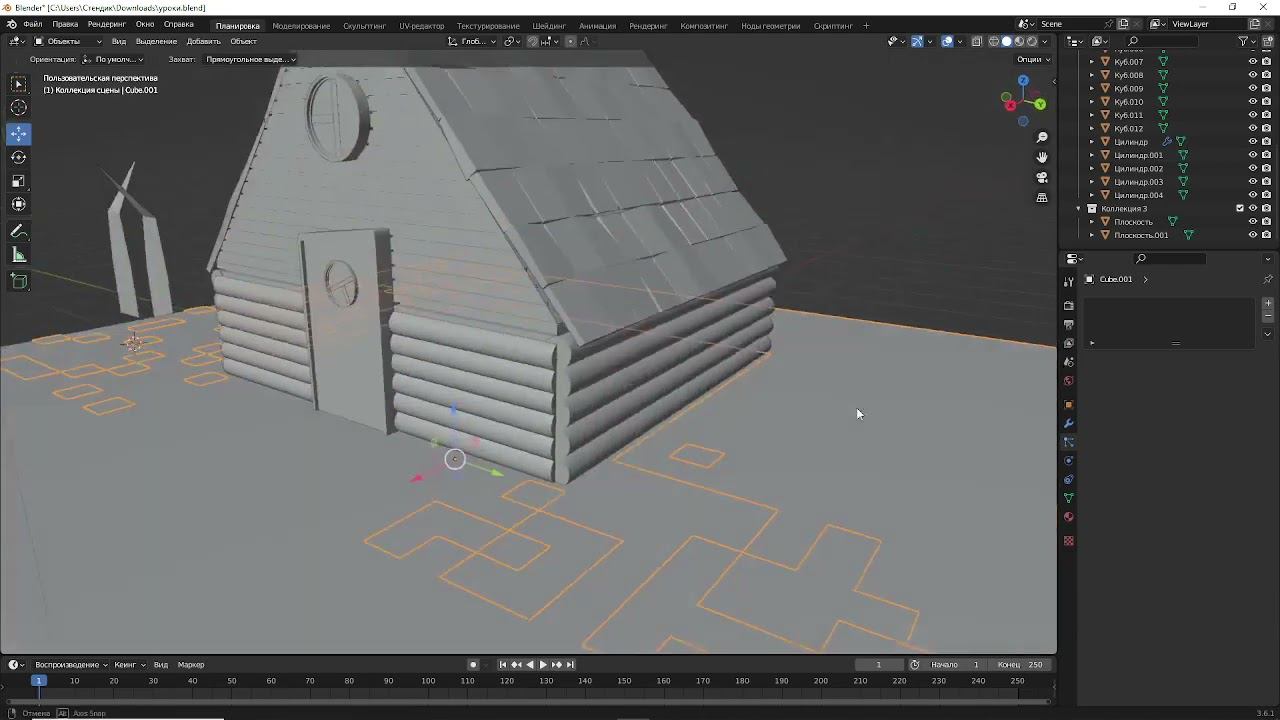Select the Scale tool
Image resolution: width=1280 pixels, height=720 pixels.
pyautogui.click(x=19, y=181)
